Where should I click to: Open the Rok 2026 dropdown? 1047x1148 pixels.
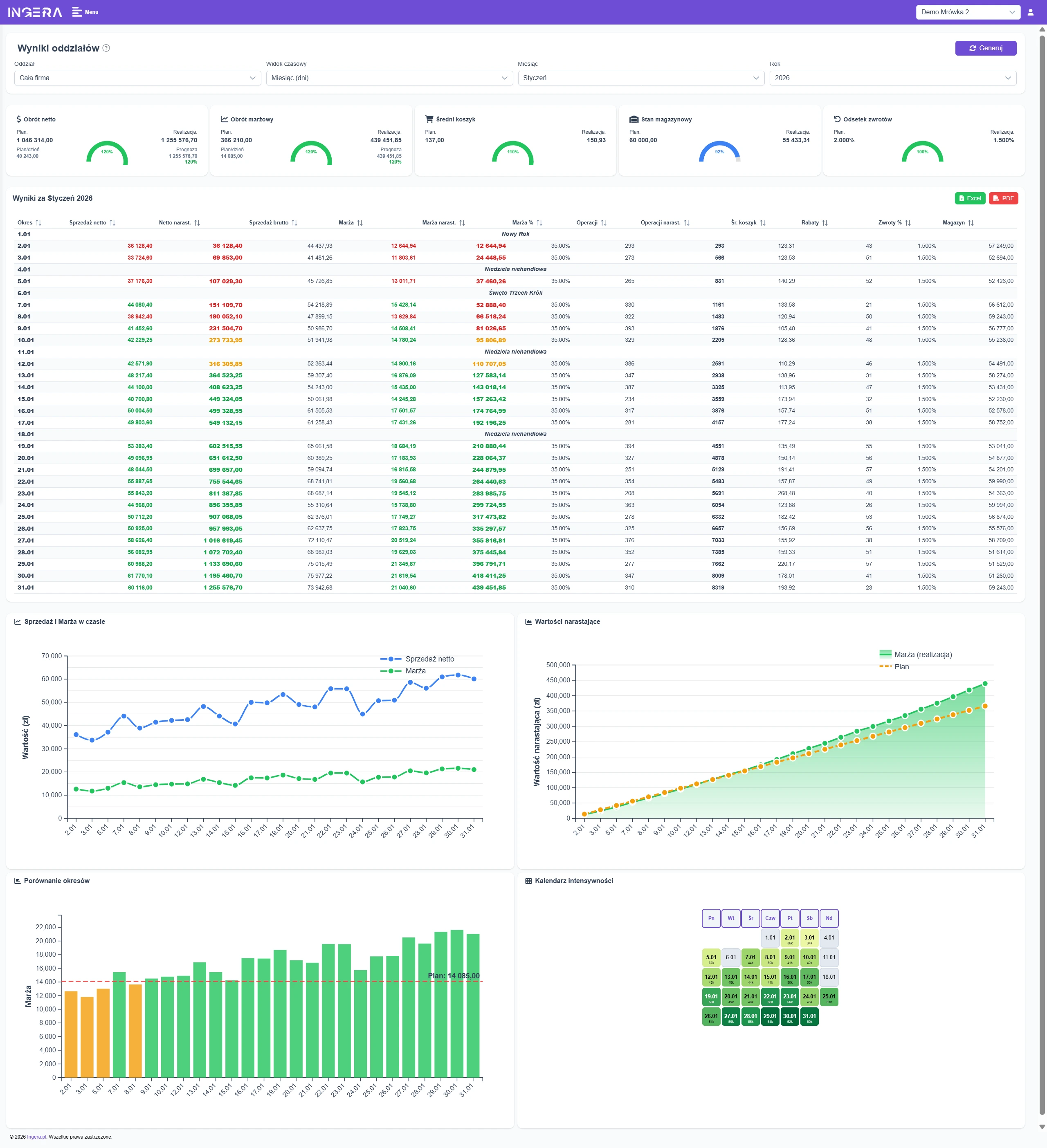pyautogui.click(x=893, y=78)
